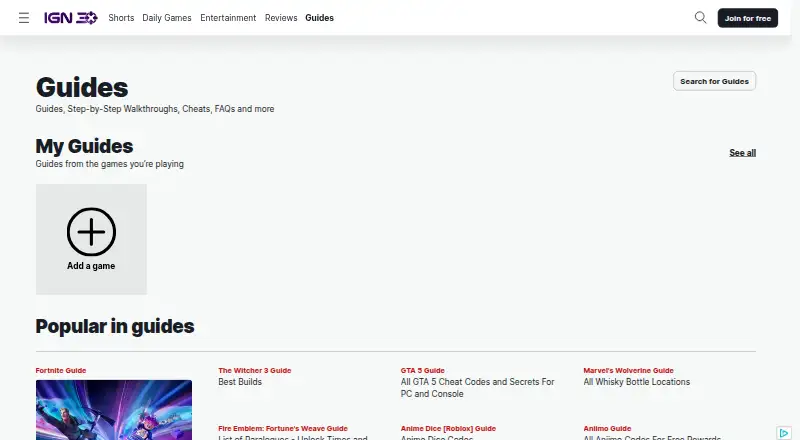
Task: Open Shorts in the top navigation
Action: (x=121, y=18)
